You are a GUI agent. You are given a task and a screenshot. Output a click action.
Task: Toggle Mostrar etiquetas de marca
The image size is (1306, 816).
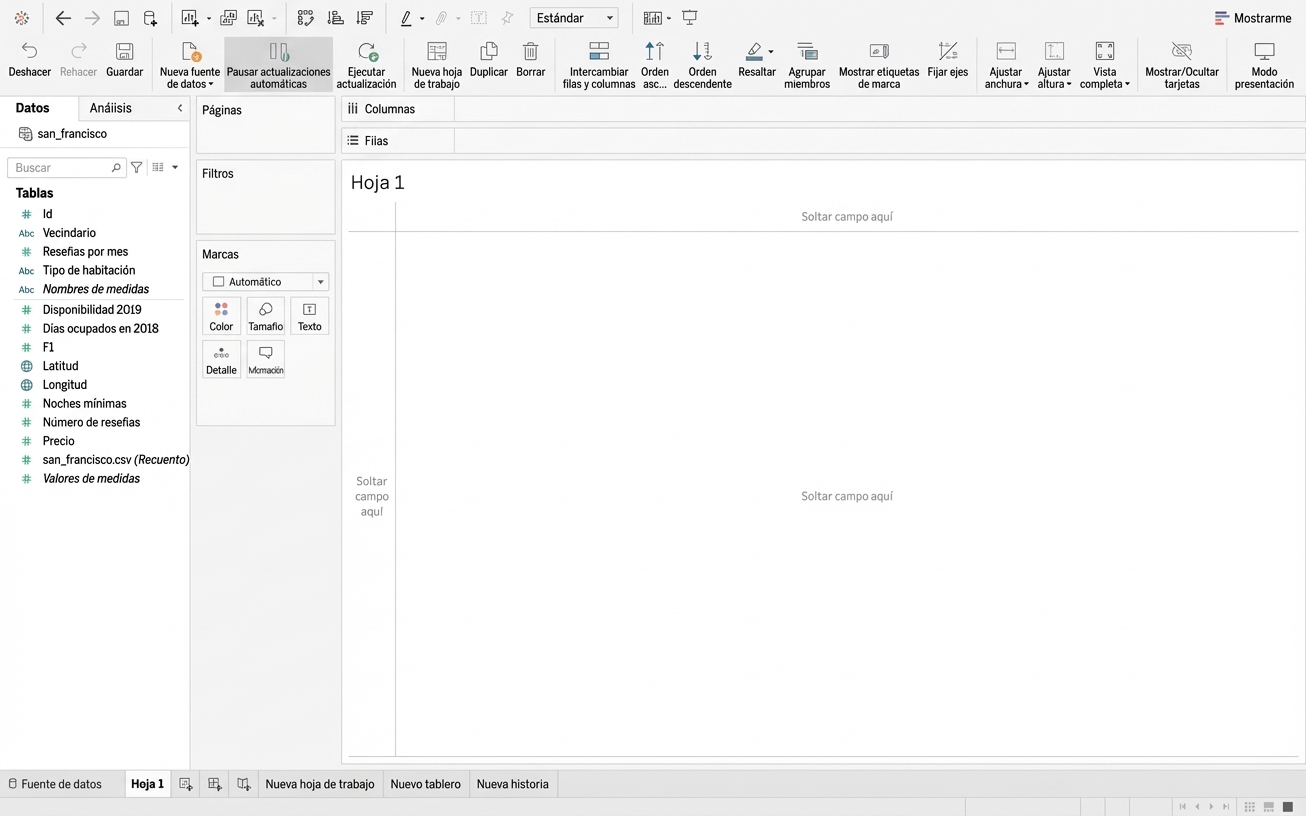point(878,52)
